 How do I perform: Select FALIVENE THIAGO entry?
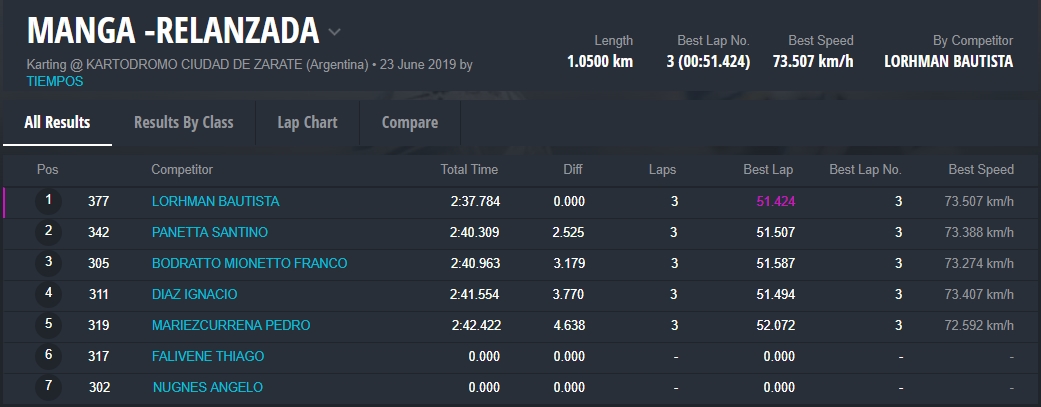[x=206, y=356]
